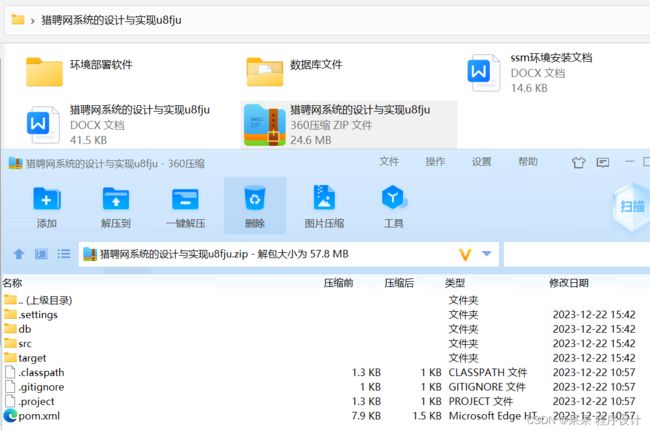Expand the archive path dropdown arrow
This screenshot has height=431, width=650.
tap(487, 253)
